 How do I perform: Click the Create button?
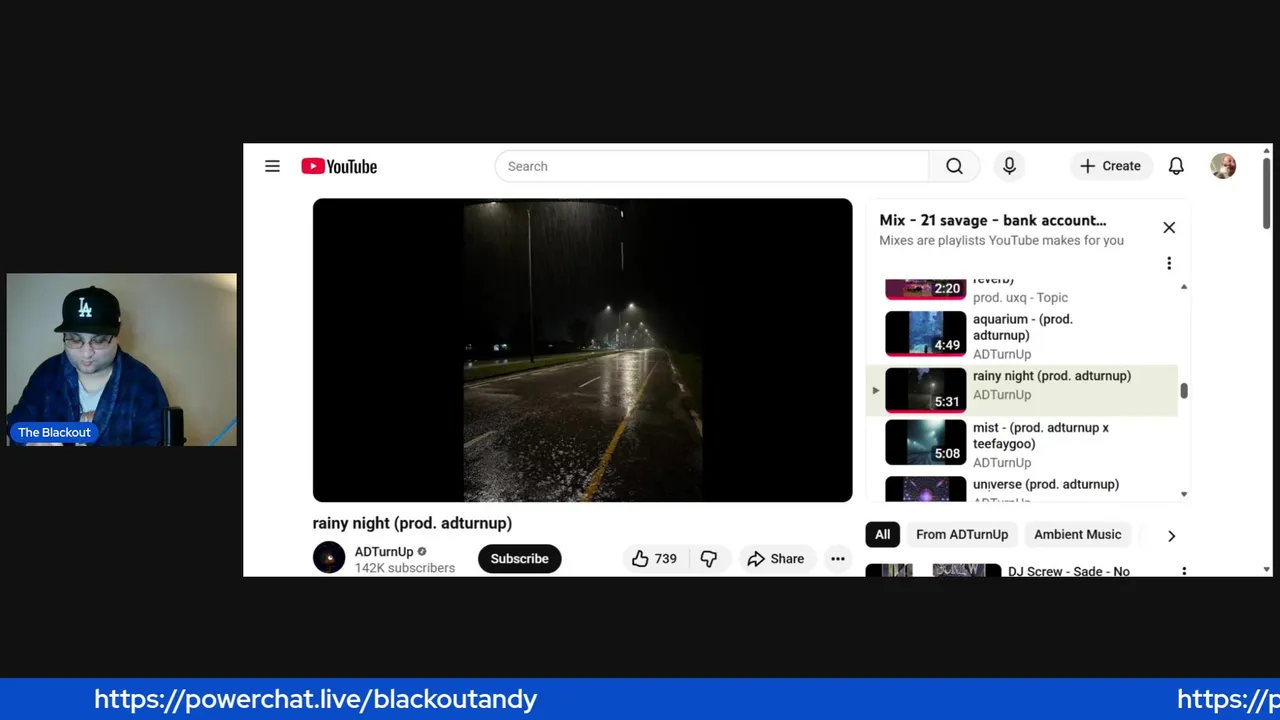tap(1110, 166)
